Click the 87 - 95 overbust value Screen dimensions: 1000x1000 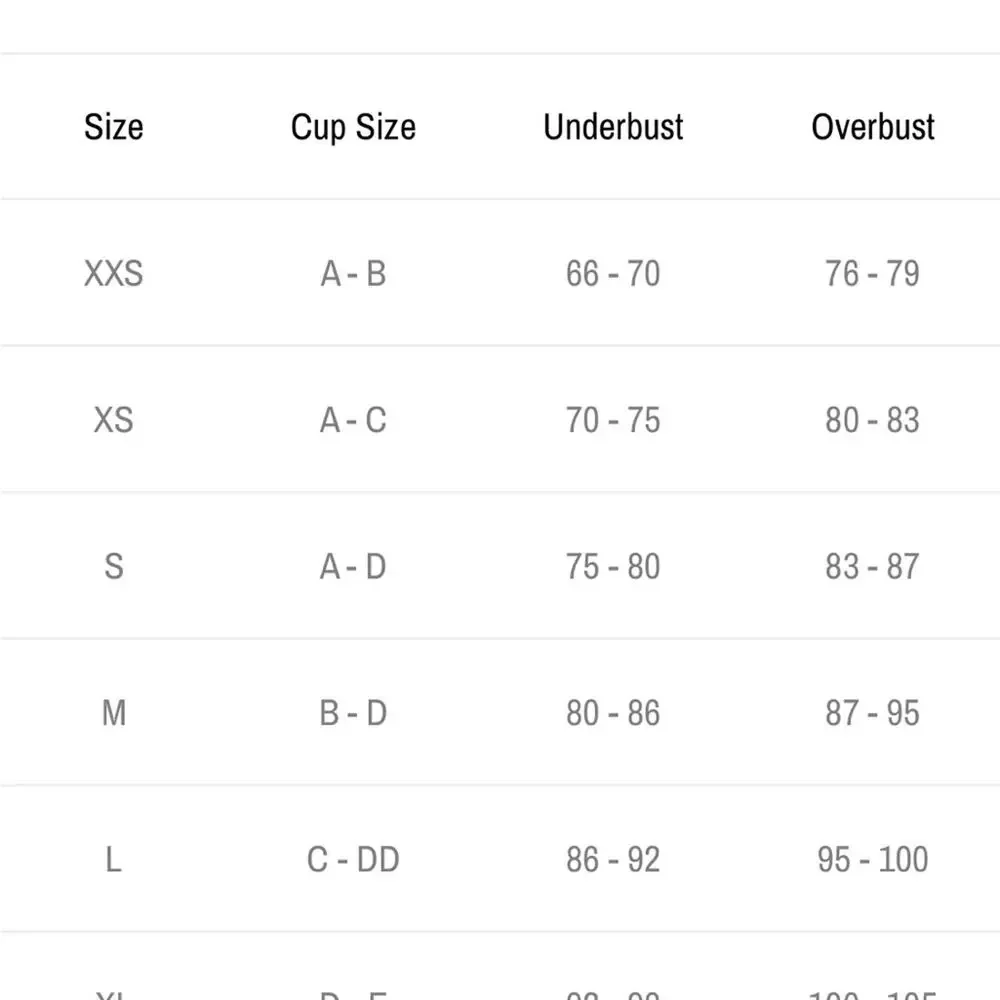(x=872, y=712)
